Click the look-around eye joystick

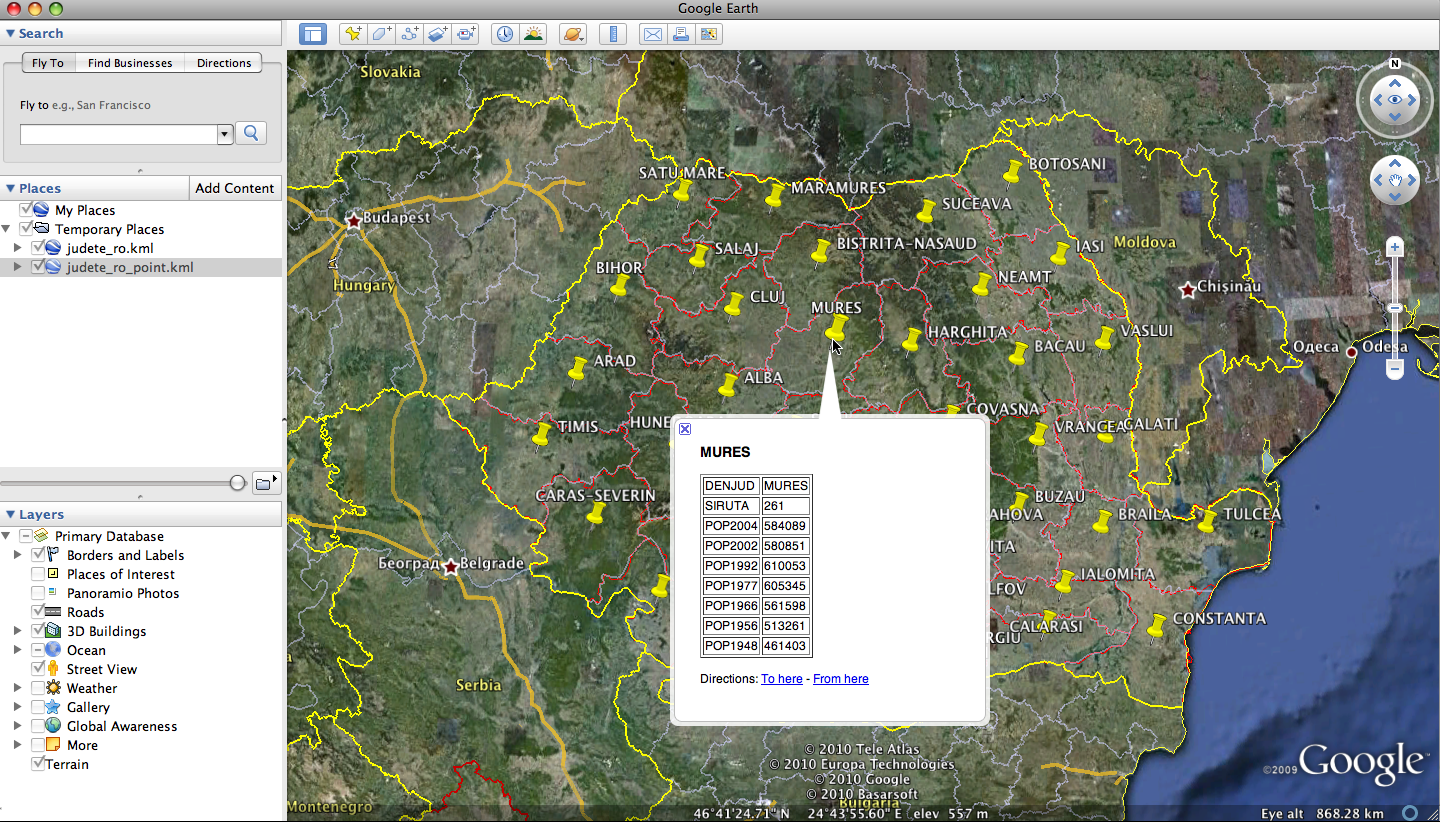pos(1394,100)
